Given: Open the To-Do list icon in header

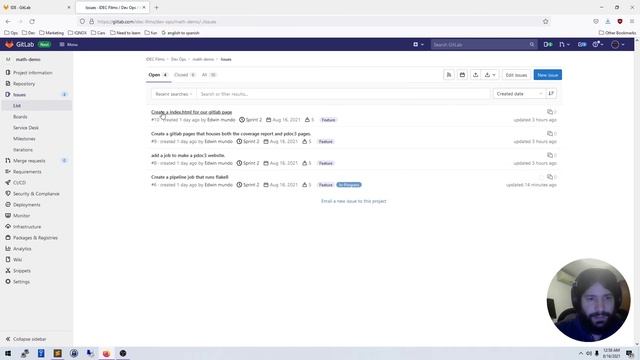Looking at the screenshot, I should [582, 44].
